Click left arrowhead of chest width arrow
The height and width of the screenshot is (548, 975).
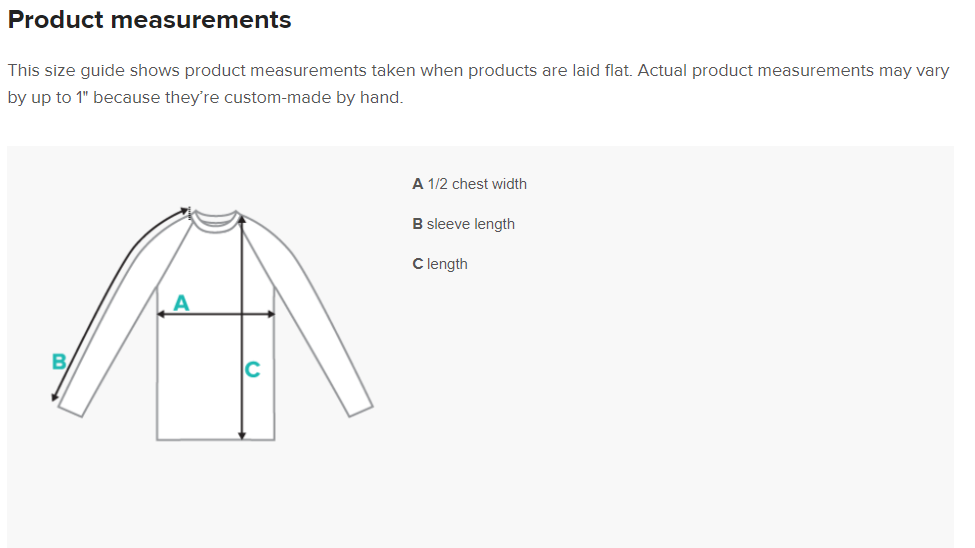(160, 314)
